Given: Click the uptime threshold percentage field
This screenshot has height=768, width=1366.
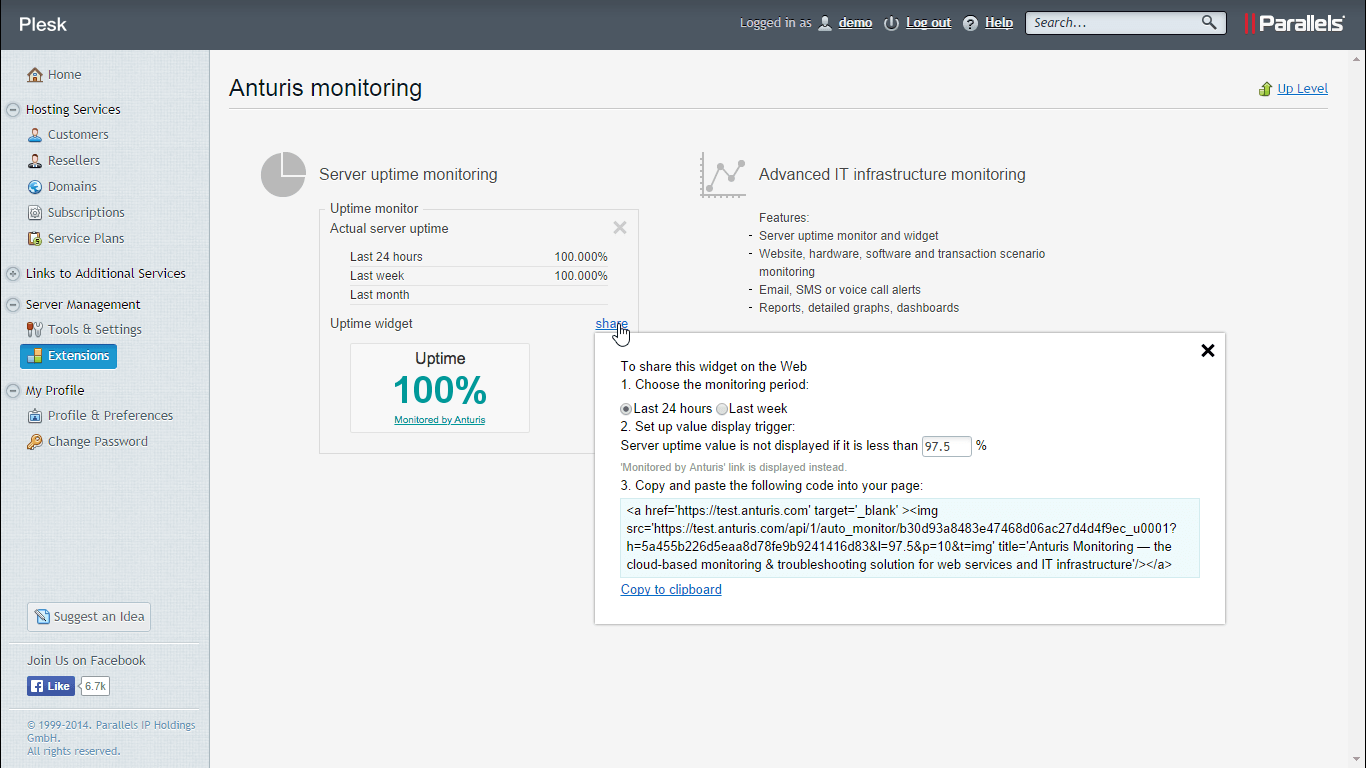Looking at the screenshot, I should 946,446.
